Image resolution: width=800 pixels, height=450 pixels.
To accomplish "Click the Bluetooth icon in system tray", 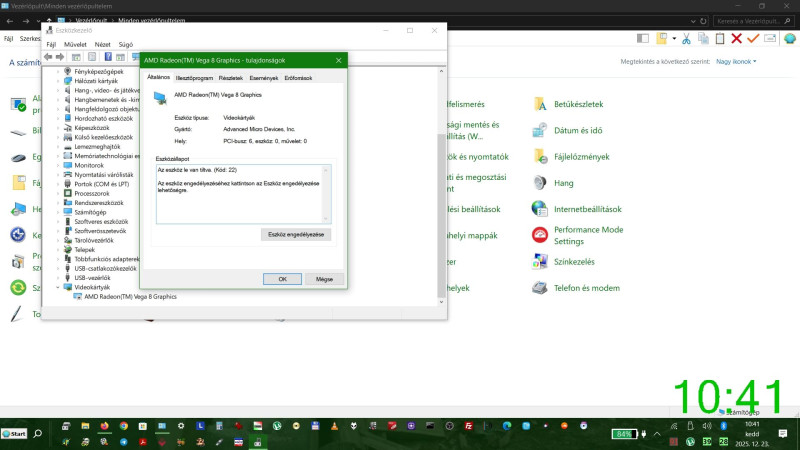I will 723,426.
